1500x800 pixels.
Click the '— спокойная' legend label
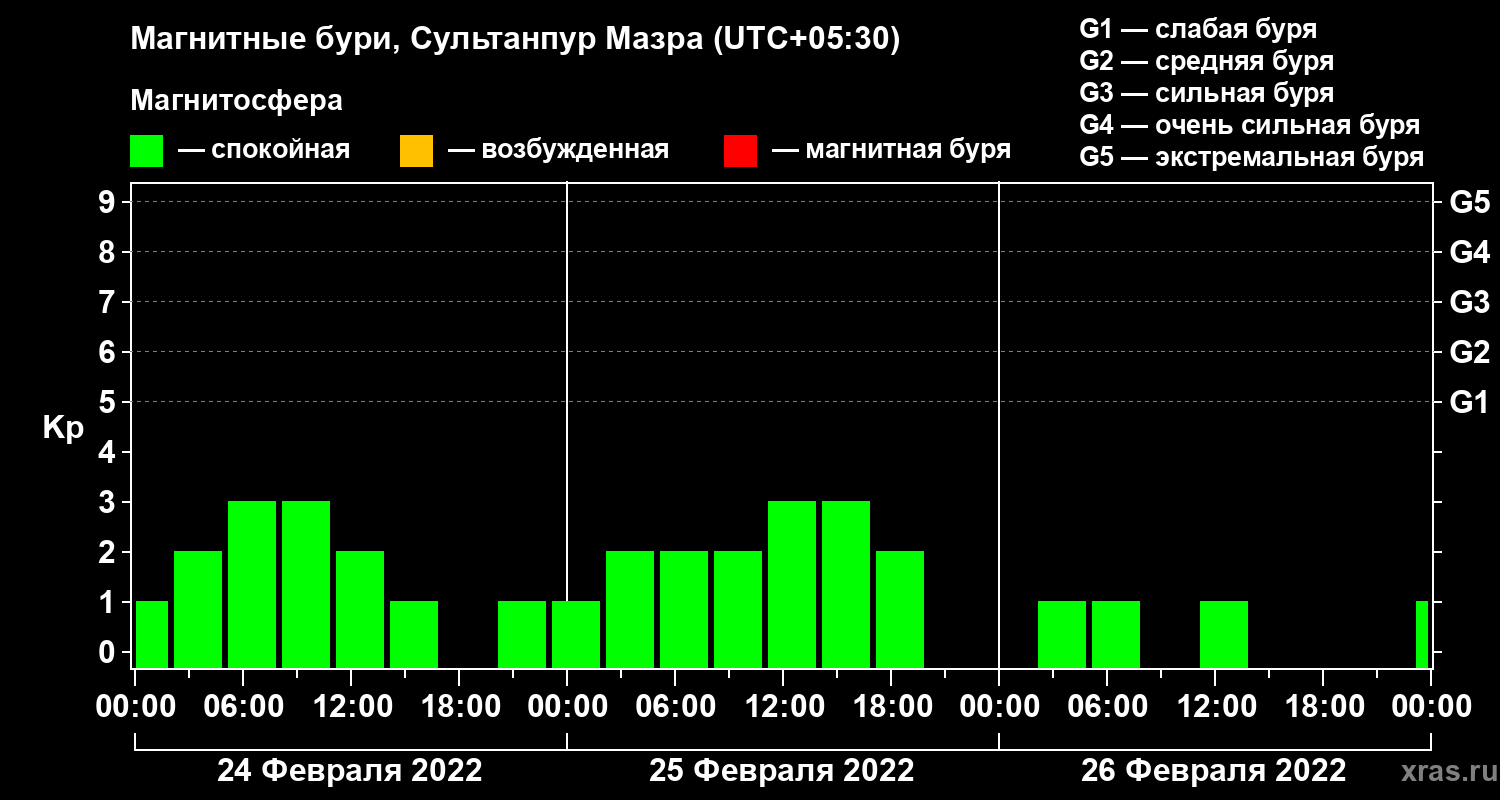pyautogui.click(x=264, y=151)
